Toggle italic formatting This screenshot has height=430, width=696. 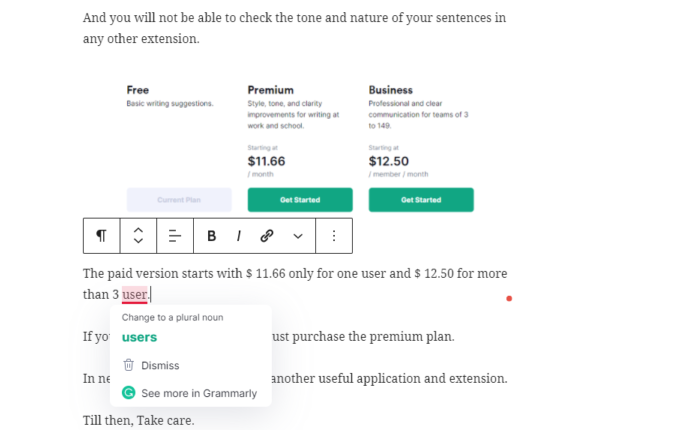tap(239, 236)
